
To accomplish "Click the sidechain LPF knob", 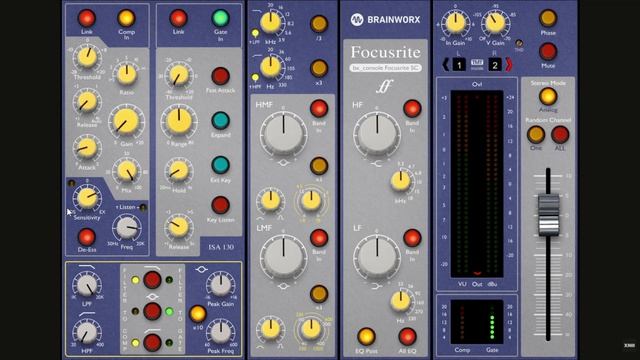I will tap(87, 285).
